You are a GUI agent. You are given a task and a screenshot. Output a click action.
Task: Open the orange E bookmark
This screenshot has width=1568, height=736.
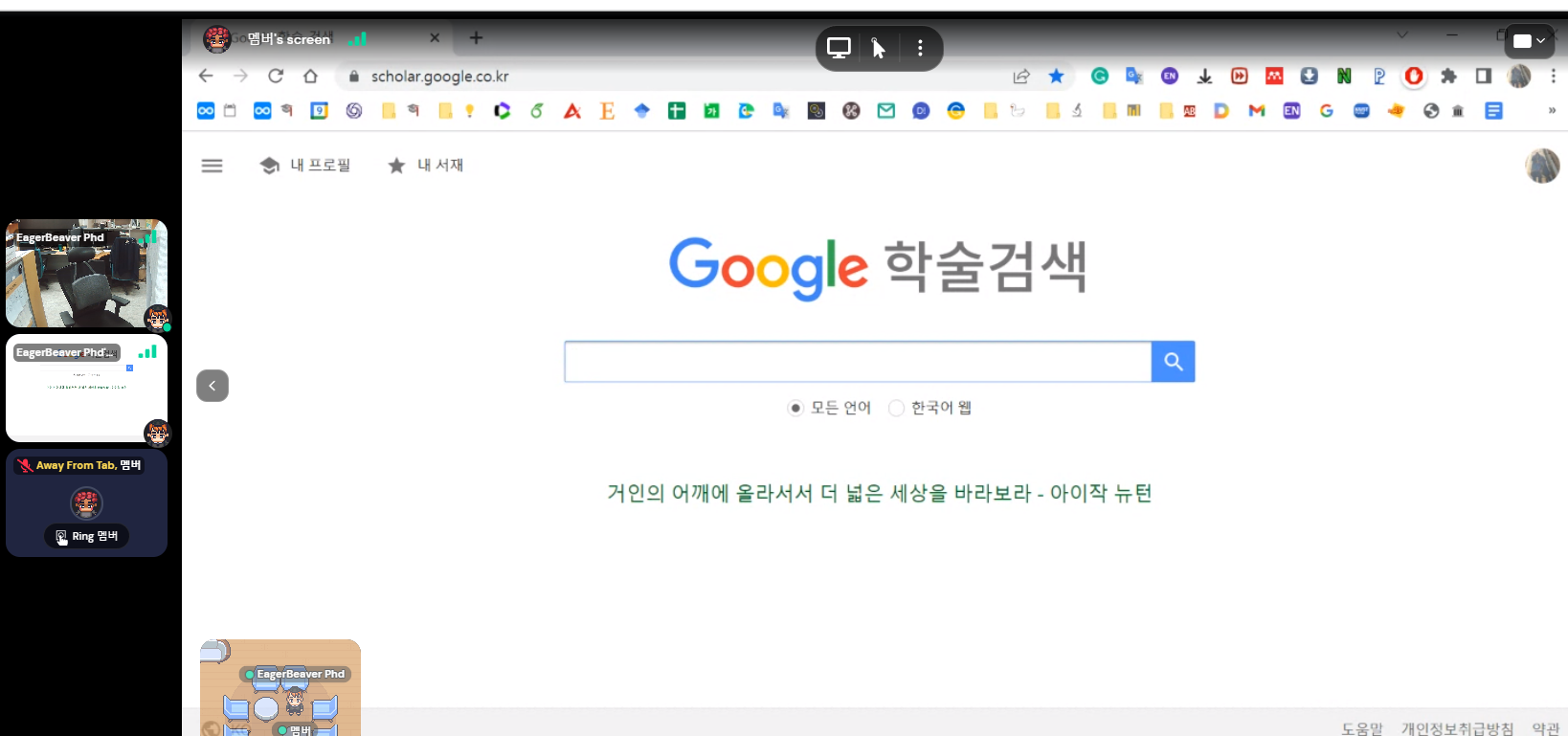point(607,111)
